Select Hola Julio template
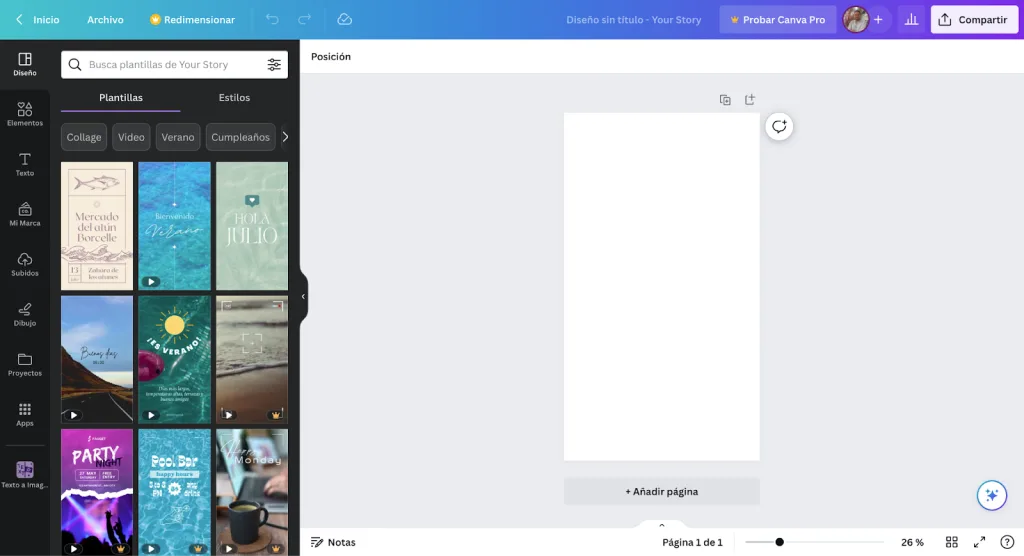The width and height of the screenshot is (1024, 556). click(252, 226)
